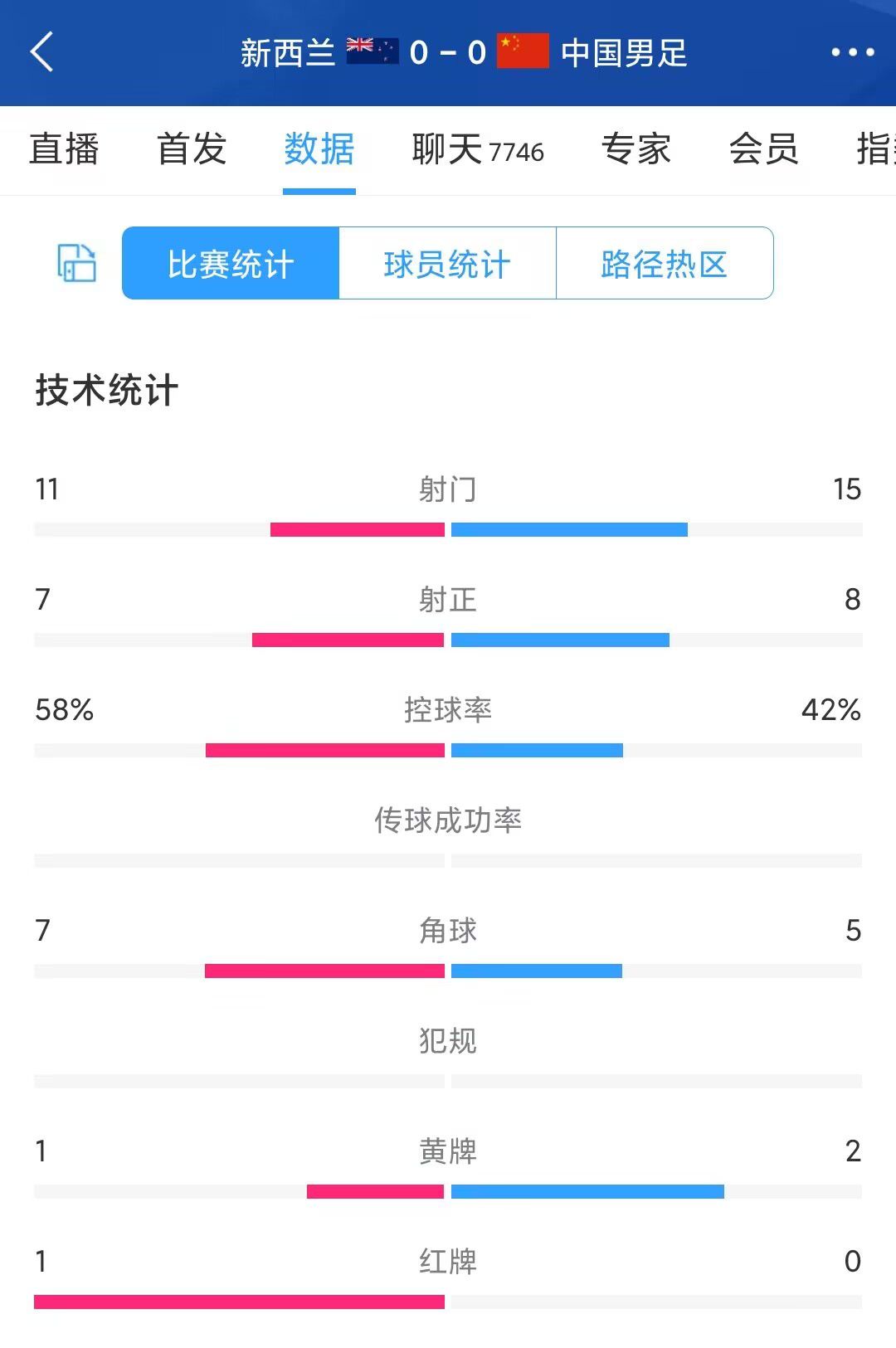Tap the back arrow icon

(x=41, y=52)
